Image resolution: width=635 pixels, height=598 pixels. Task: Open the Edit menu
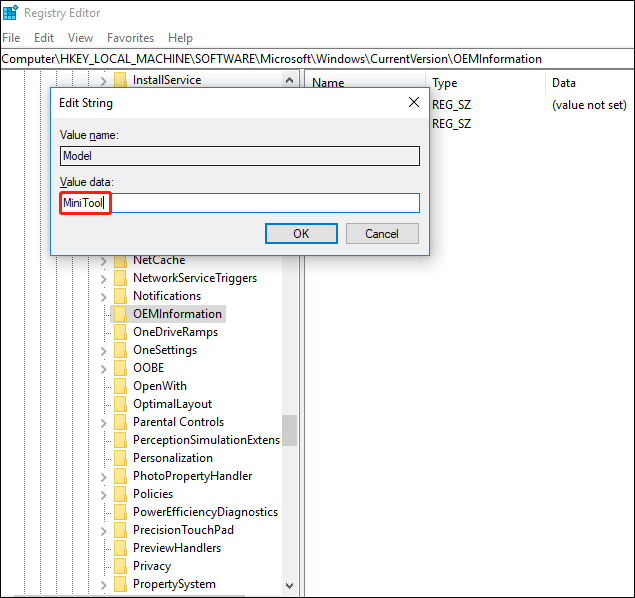(44, 38)
